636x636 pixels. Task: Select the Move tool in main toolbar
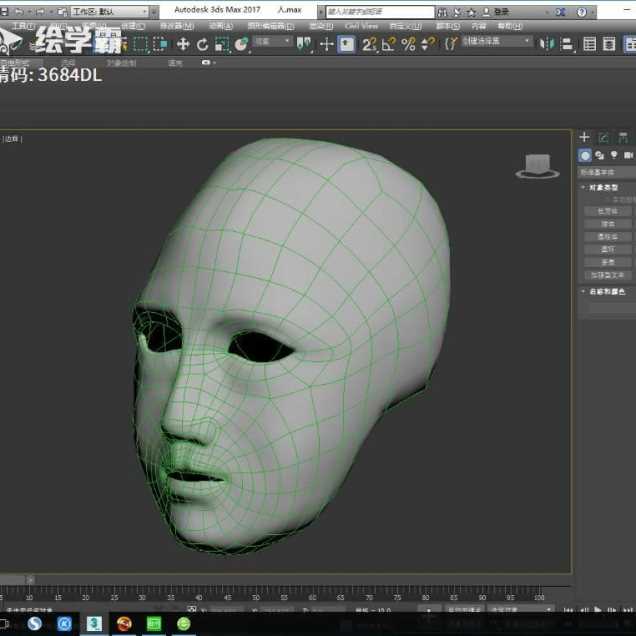click(183, 44)
